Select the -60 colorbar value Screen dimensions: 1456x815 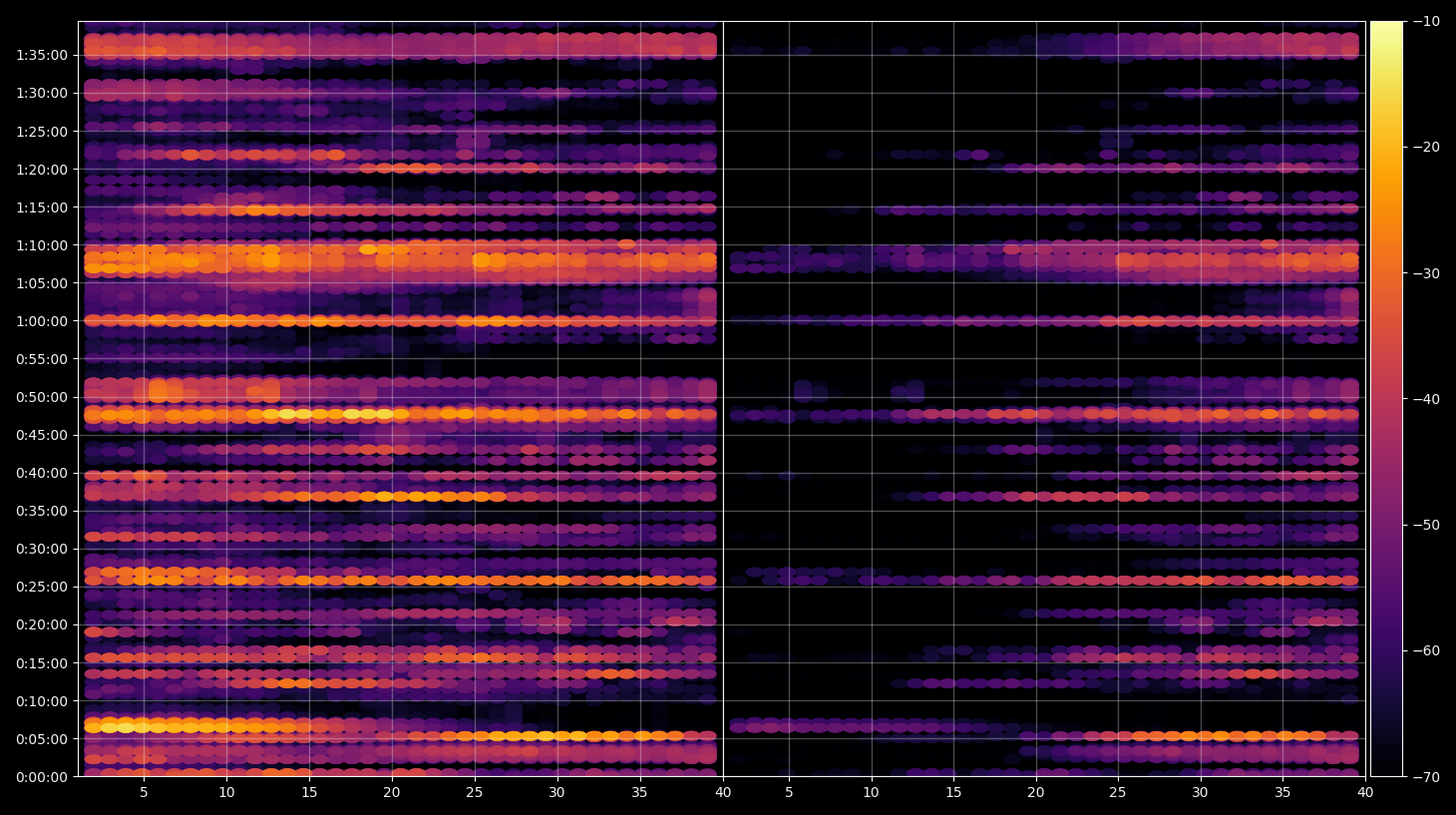1426,651
